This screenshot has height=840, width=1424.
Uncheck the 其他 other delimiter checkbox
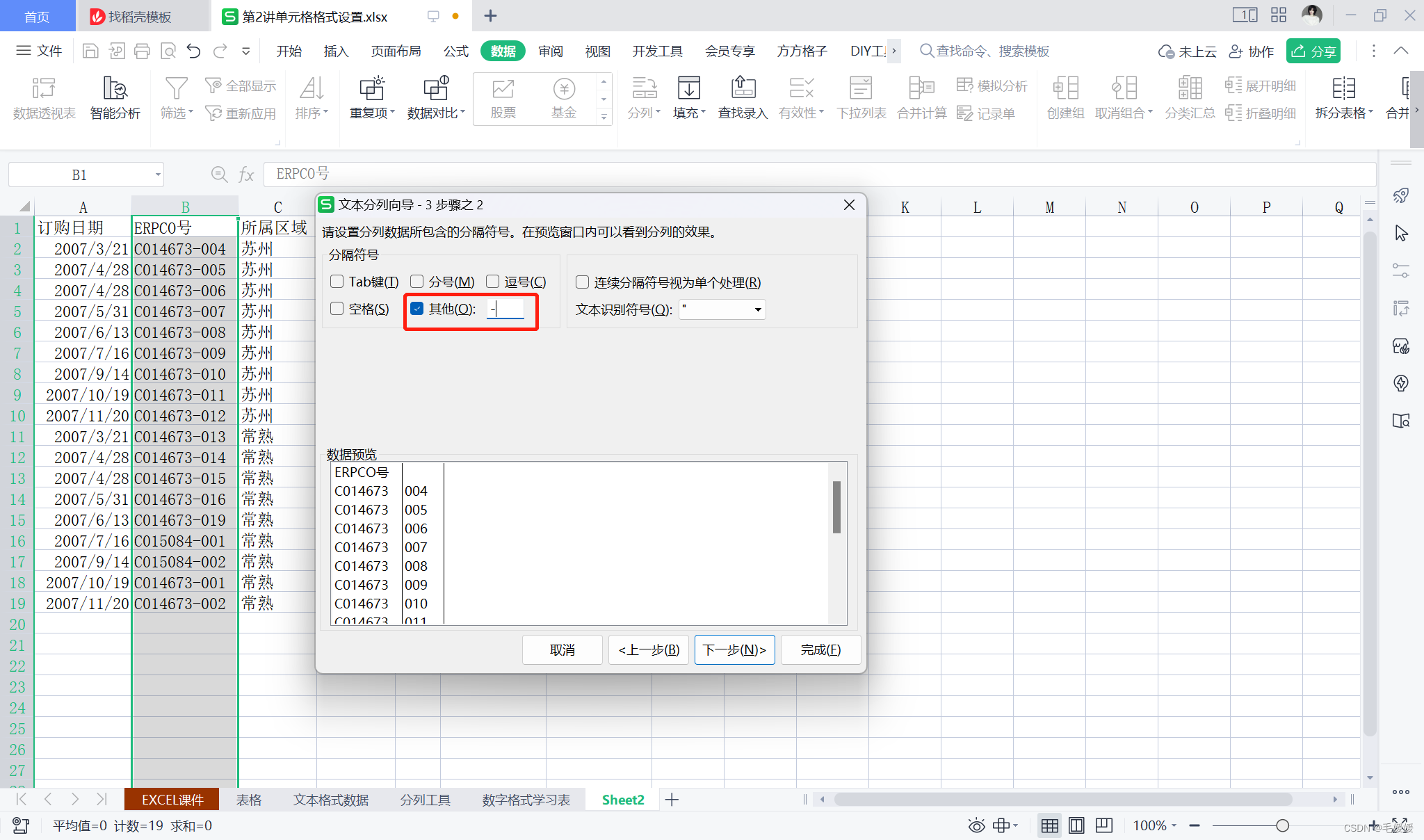coord(417,309)
